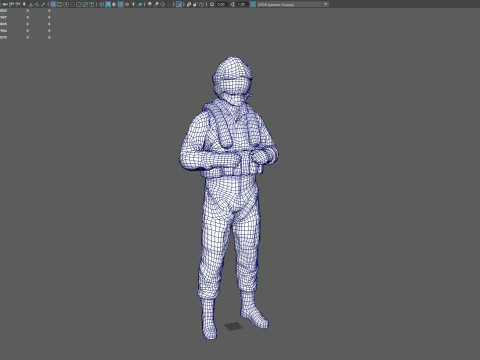Toggle the Motion Blur icon
The image size is (480, 360).
[x=156, y=4]
